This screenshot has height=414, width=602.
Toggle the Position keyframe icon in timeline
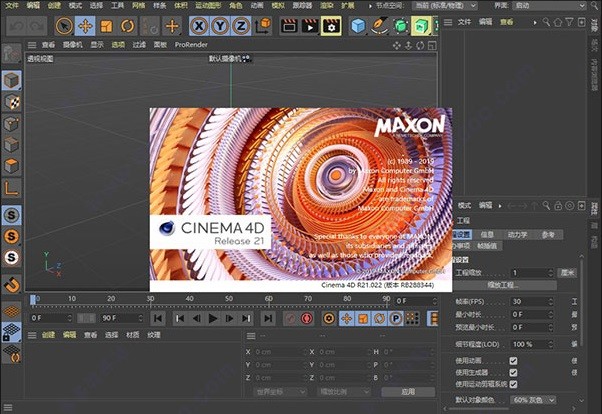coord(346,318)
